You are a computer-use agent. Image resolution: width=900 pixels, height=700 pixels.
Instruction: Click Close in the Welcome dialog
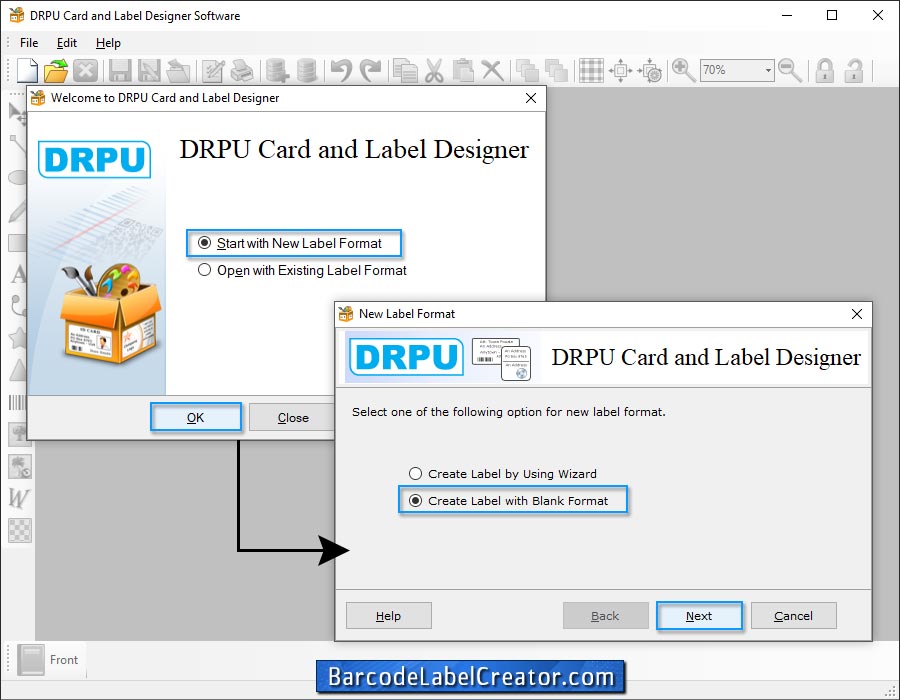pos(293,417)
